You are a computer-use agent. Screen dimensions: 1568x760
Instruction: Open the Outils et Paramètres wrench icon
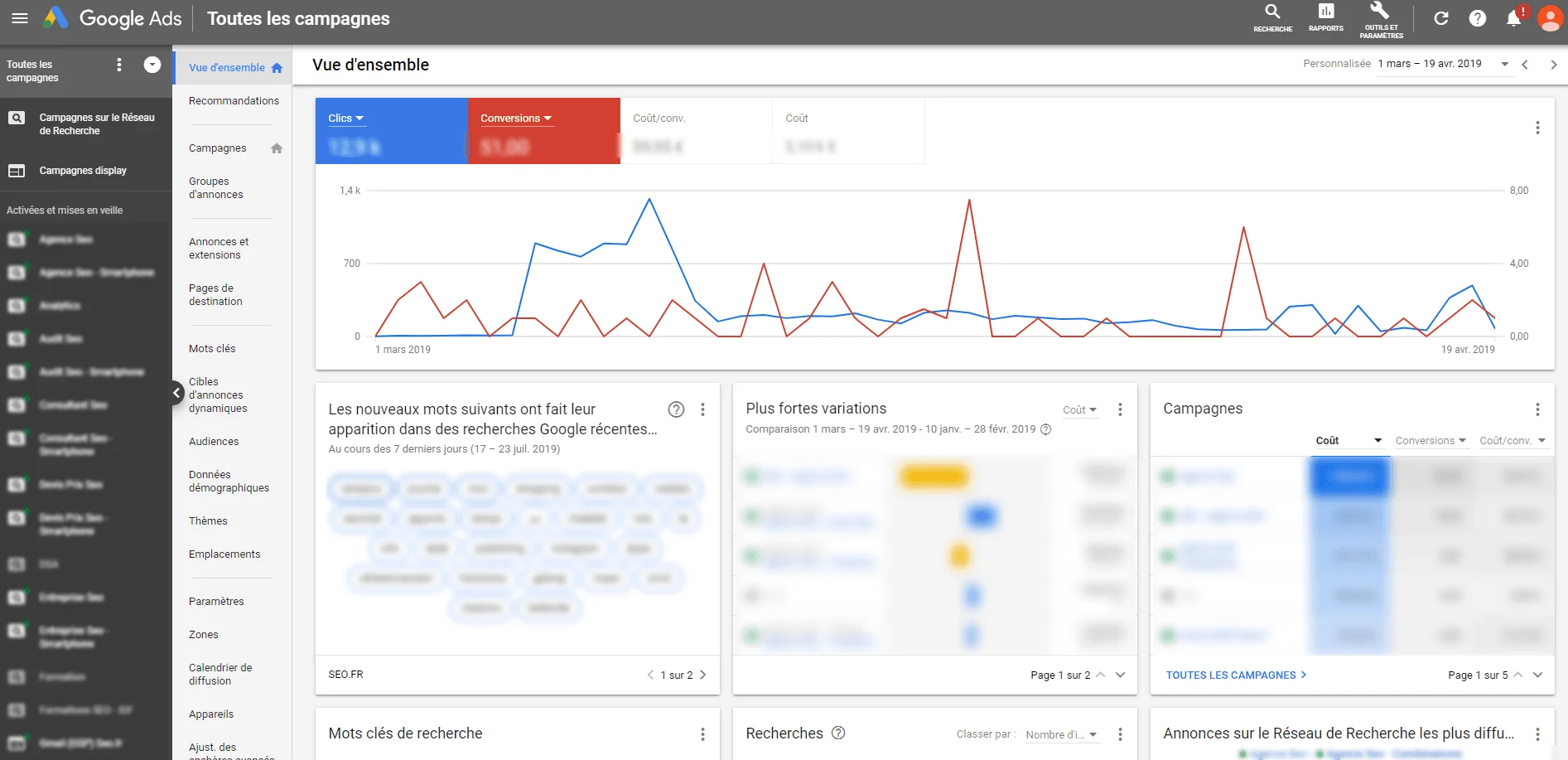pyautogui.click(x=1379, y=15)
